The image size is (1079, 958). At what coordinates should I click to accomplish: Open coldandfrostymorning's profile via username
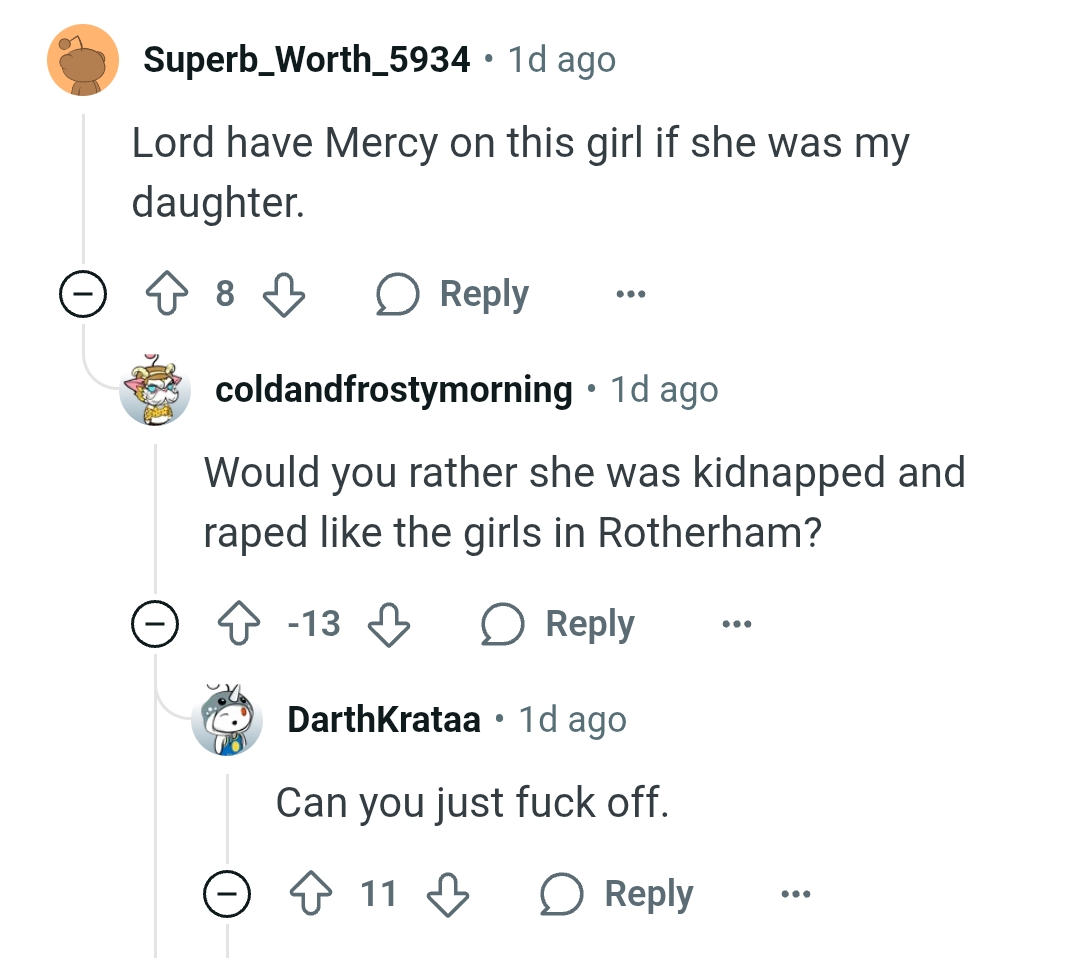tap(394, 390)
